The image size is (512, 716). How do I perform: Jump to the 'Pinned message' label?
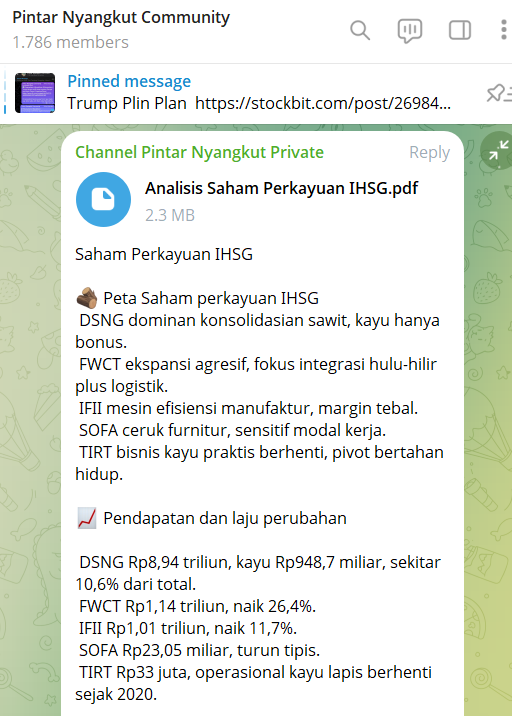(129, 81)
